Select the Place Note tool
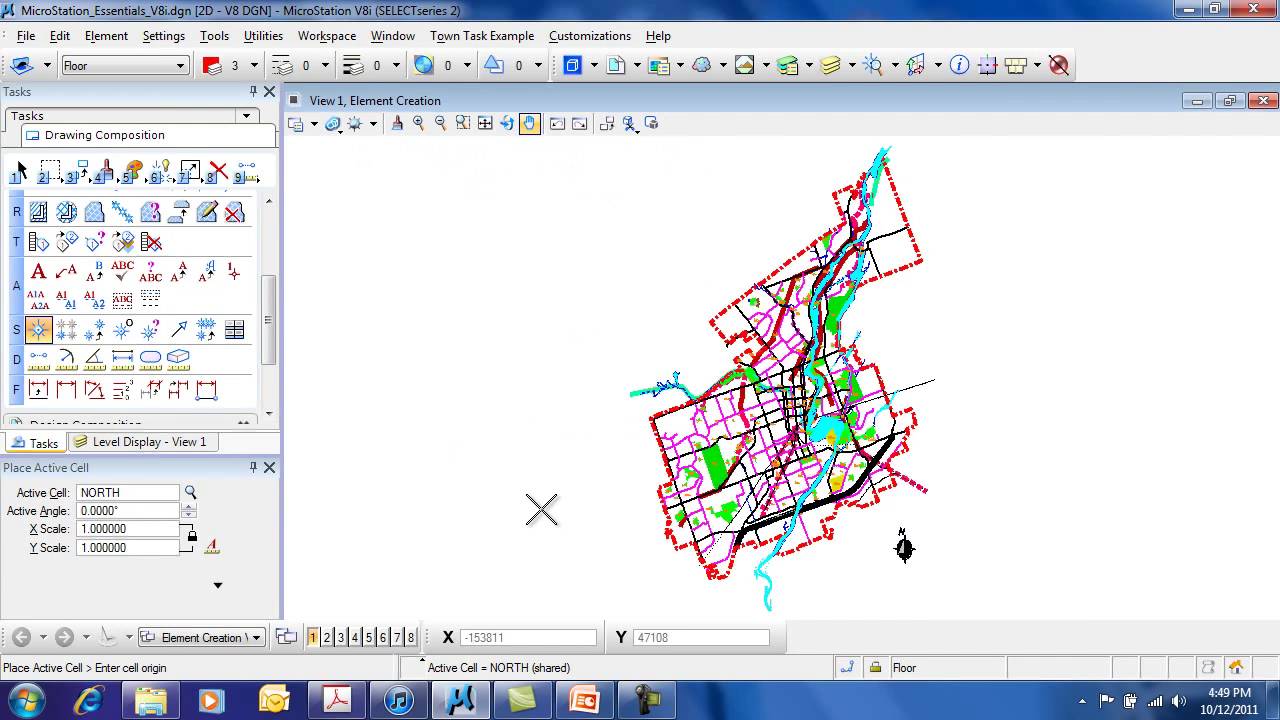 pos(67,271)
